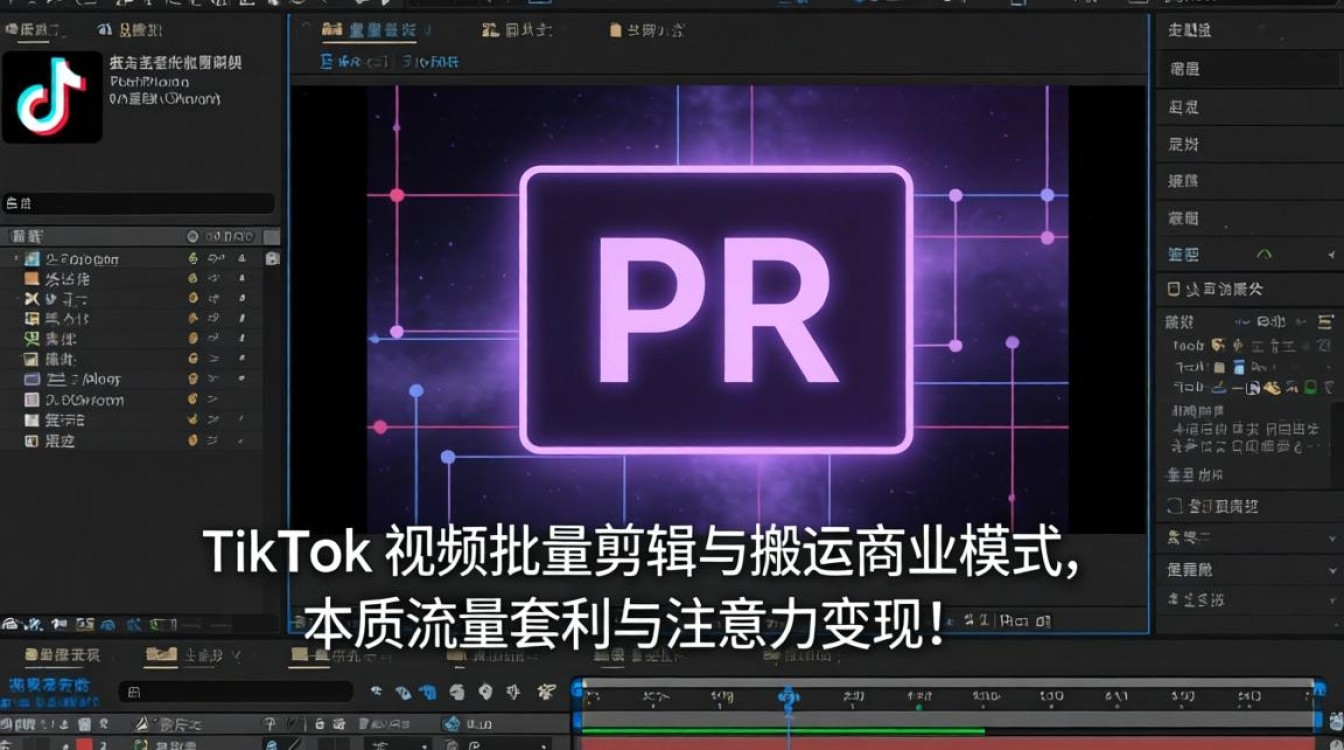Click the timeline search field

235,692
